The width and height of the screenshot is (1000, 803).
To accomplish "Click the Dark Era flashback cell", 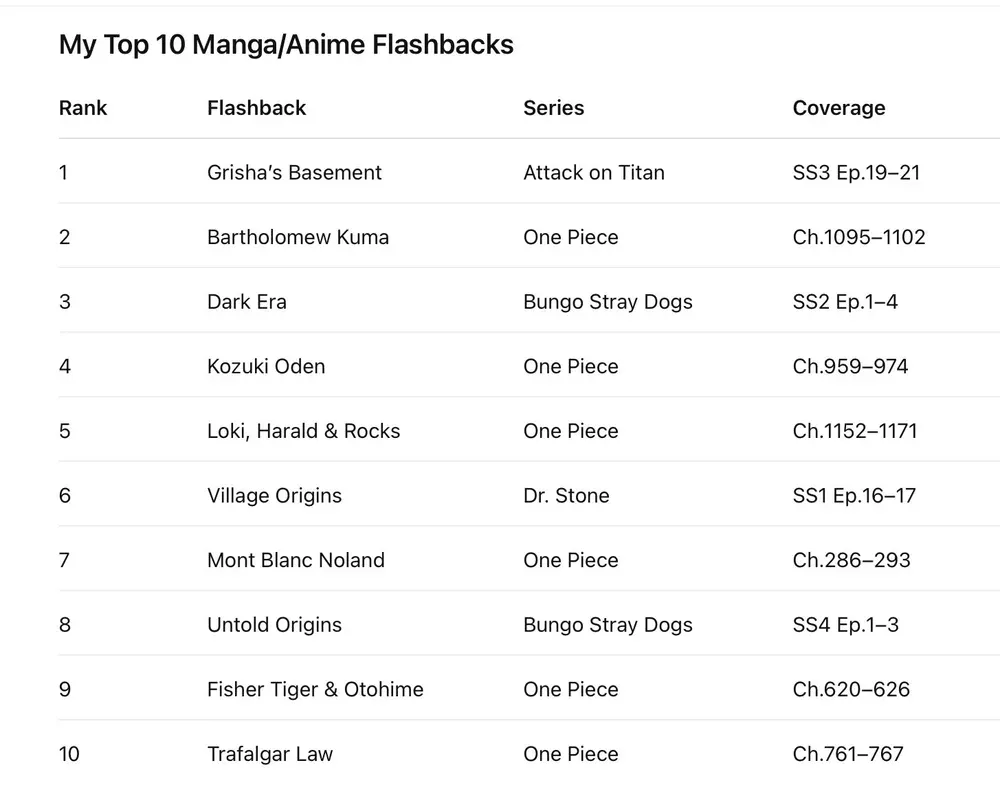I will (x=247, y=302).
